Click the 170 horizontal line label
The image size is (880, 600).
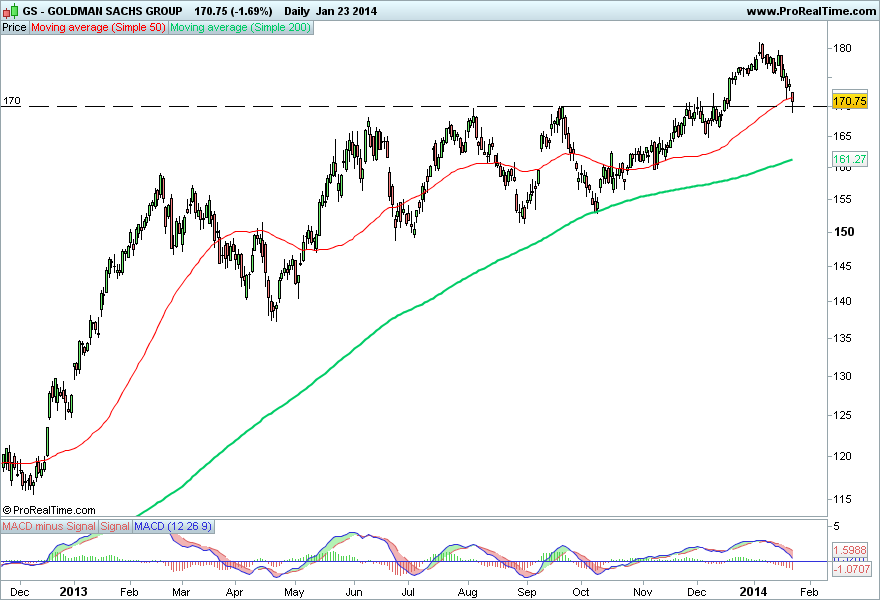click(12, 101)
